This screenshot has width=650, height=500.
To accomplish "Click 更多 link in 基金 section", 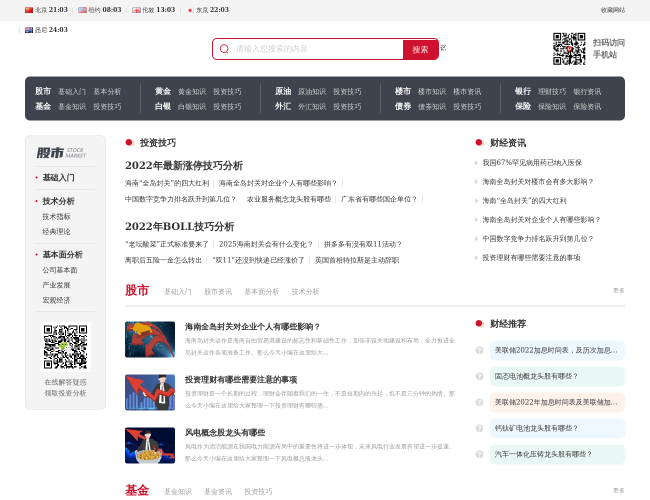I will click(x=619, y=490).
